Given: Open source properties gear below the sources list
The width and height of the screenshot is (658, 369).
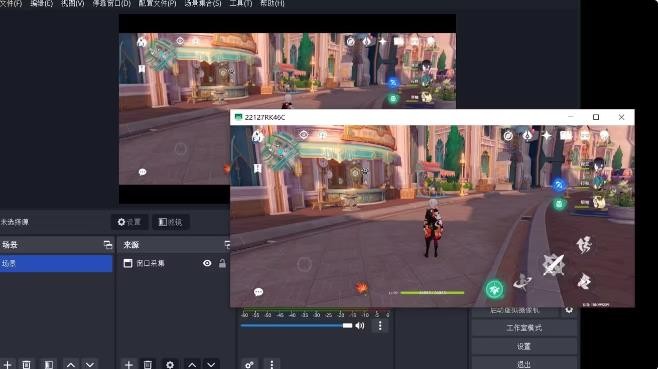Looking at the screenshot, I should (170, 364).
